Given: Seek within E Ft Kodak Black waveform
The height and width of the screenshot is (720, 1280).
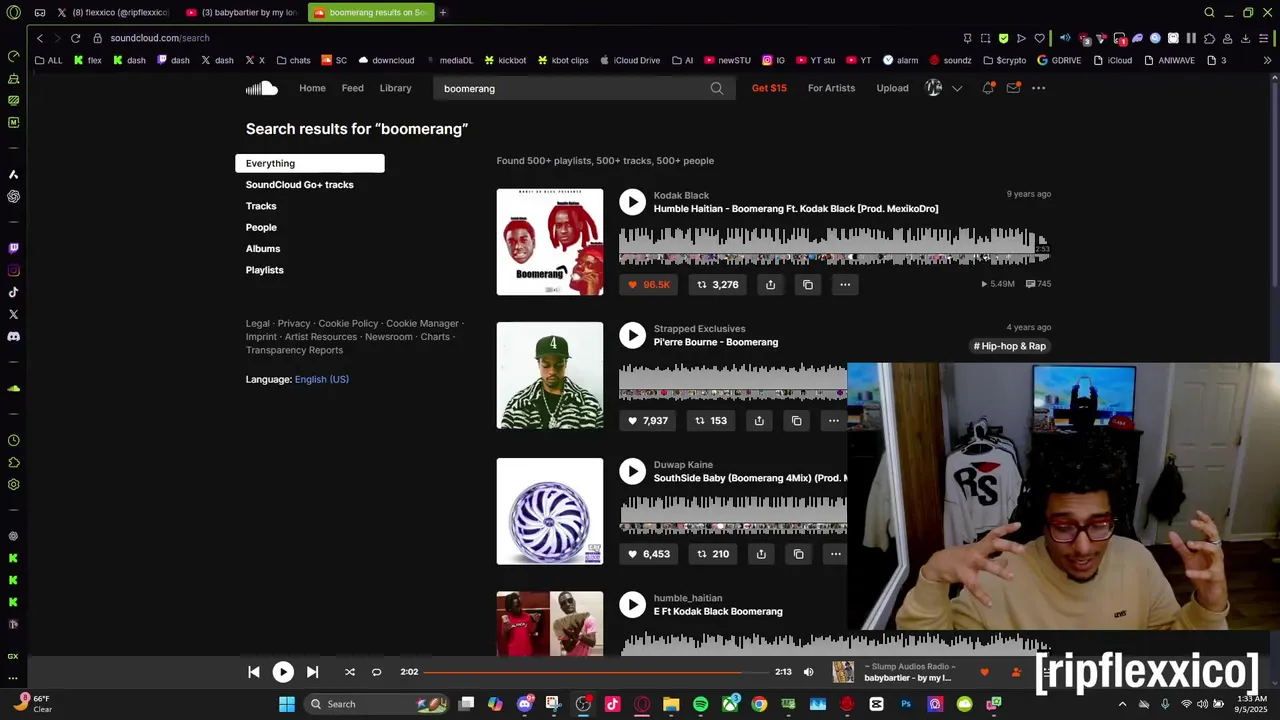Looking at the screenshot, I should [x=834, y=642].
